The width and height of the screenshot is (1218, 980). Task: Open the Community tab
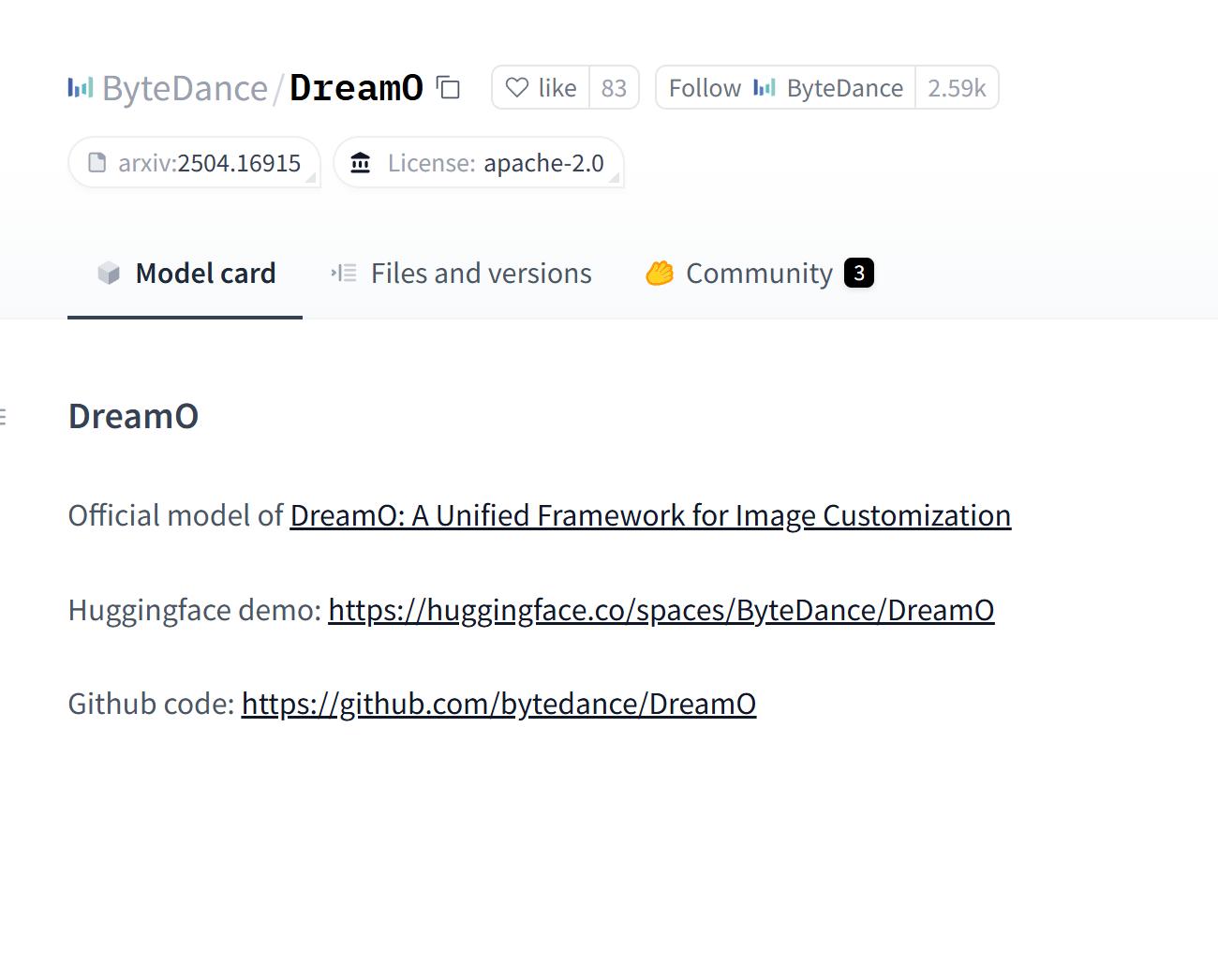(759, 273)
